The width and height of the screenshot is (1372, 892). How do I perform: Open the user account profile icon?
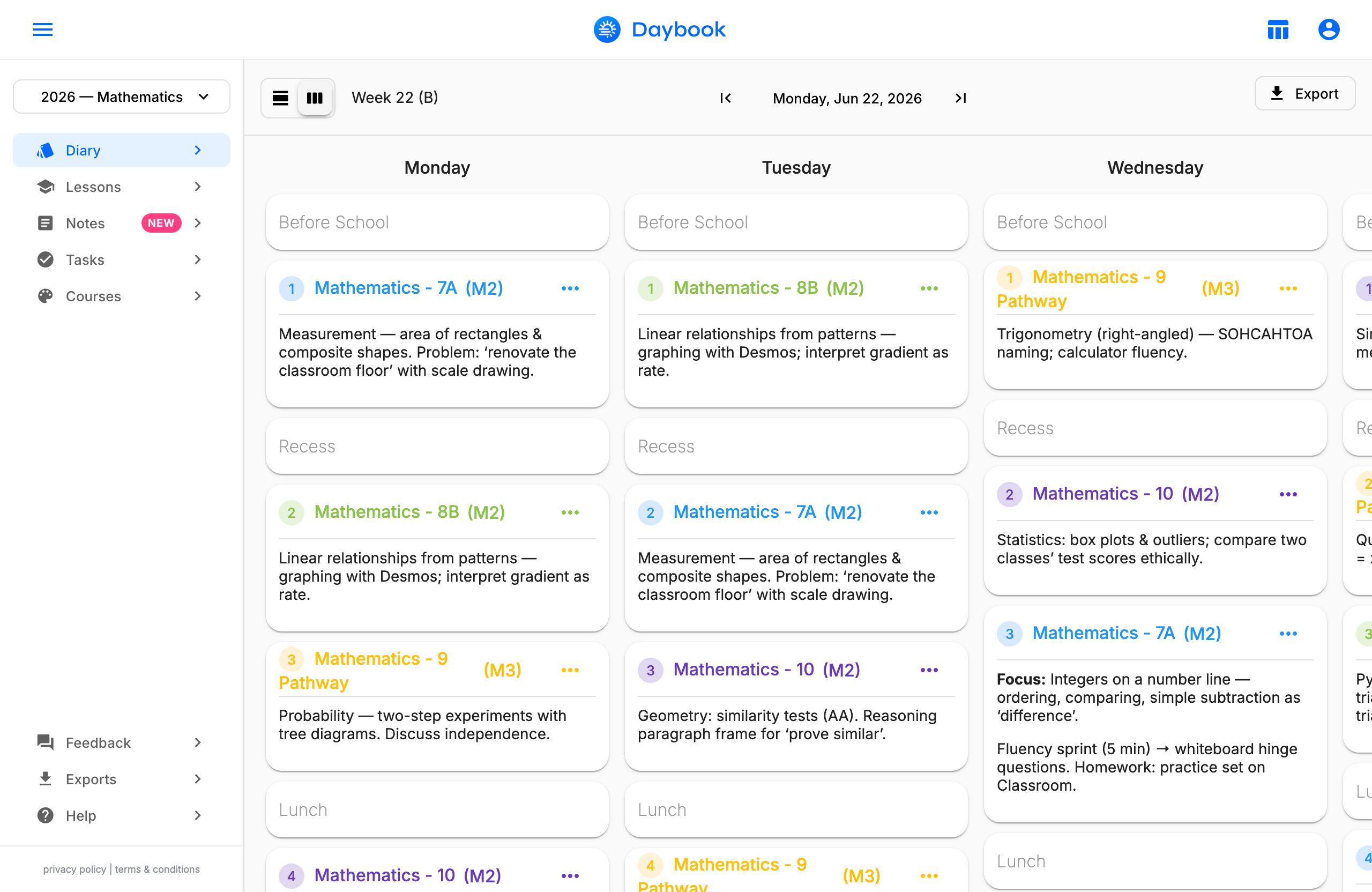coord(1328,29)
